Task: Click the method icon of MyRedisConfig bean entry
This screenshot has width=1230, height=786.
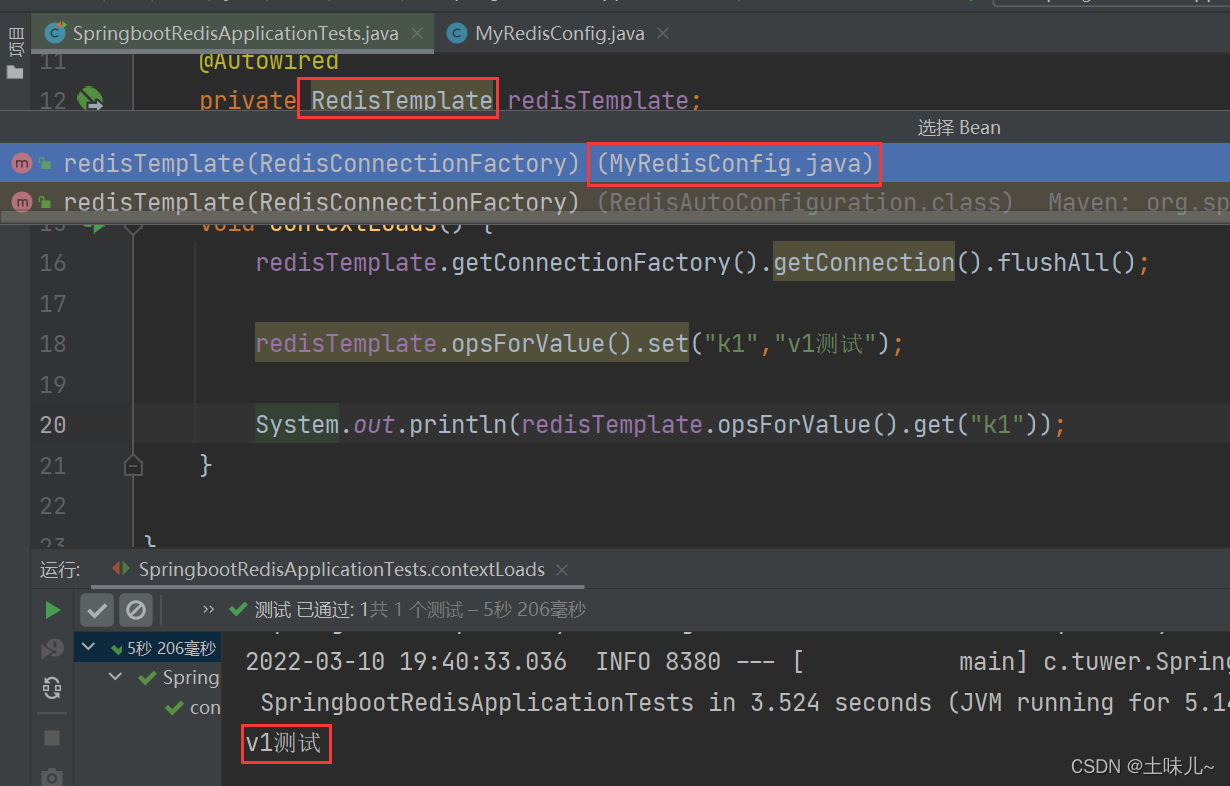Action: pos(21,163)
